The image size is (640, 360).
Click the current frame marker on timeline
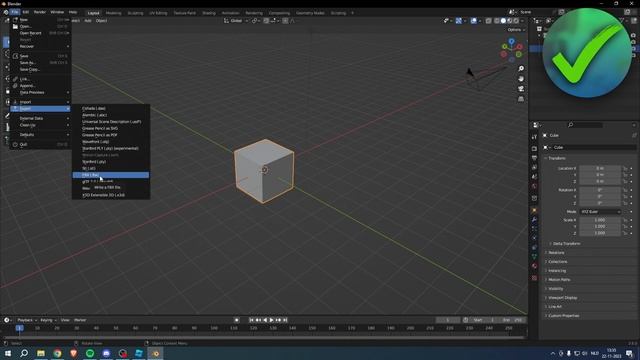(x=19, y=328)
